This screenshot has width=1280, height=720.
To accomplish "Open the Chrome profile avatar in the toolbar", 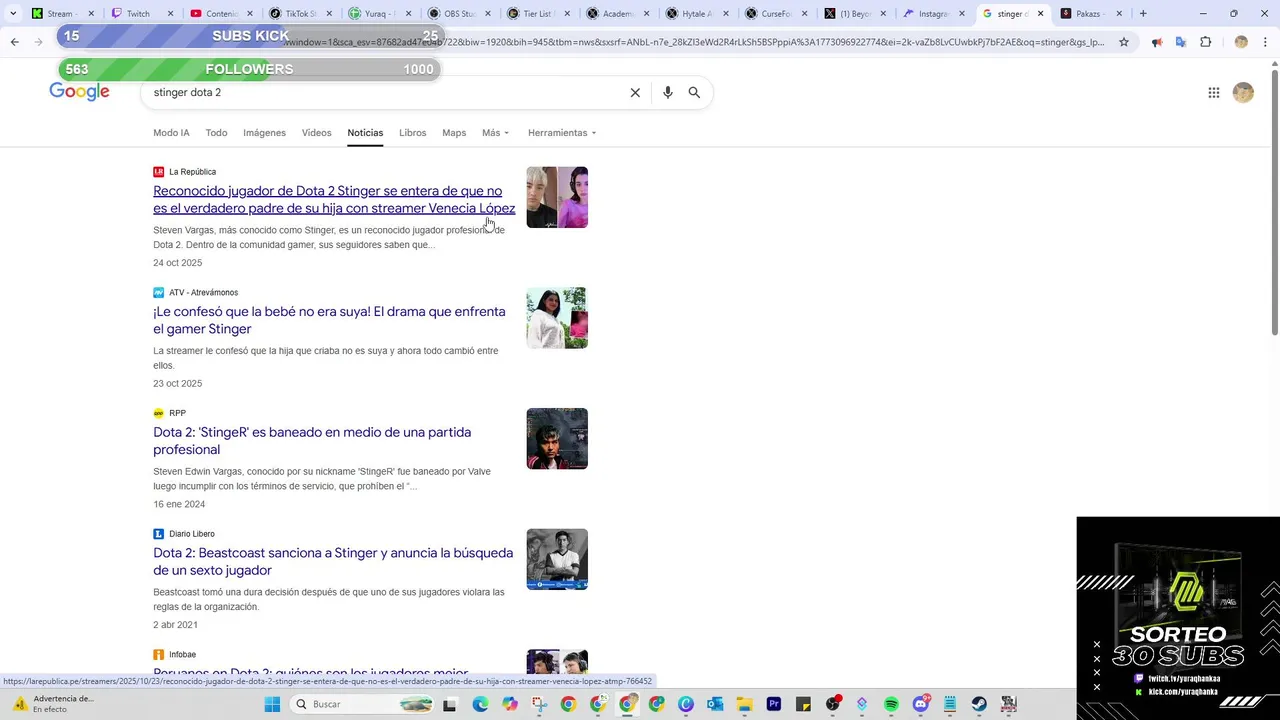I will click(x=1241, y=42).
